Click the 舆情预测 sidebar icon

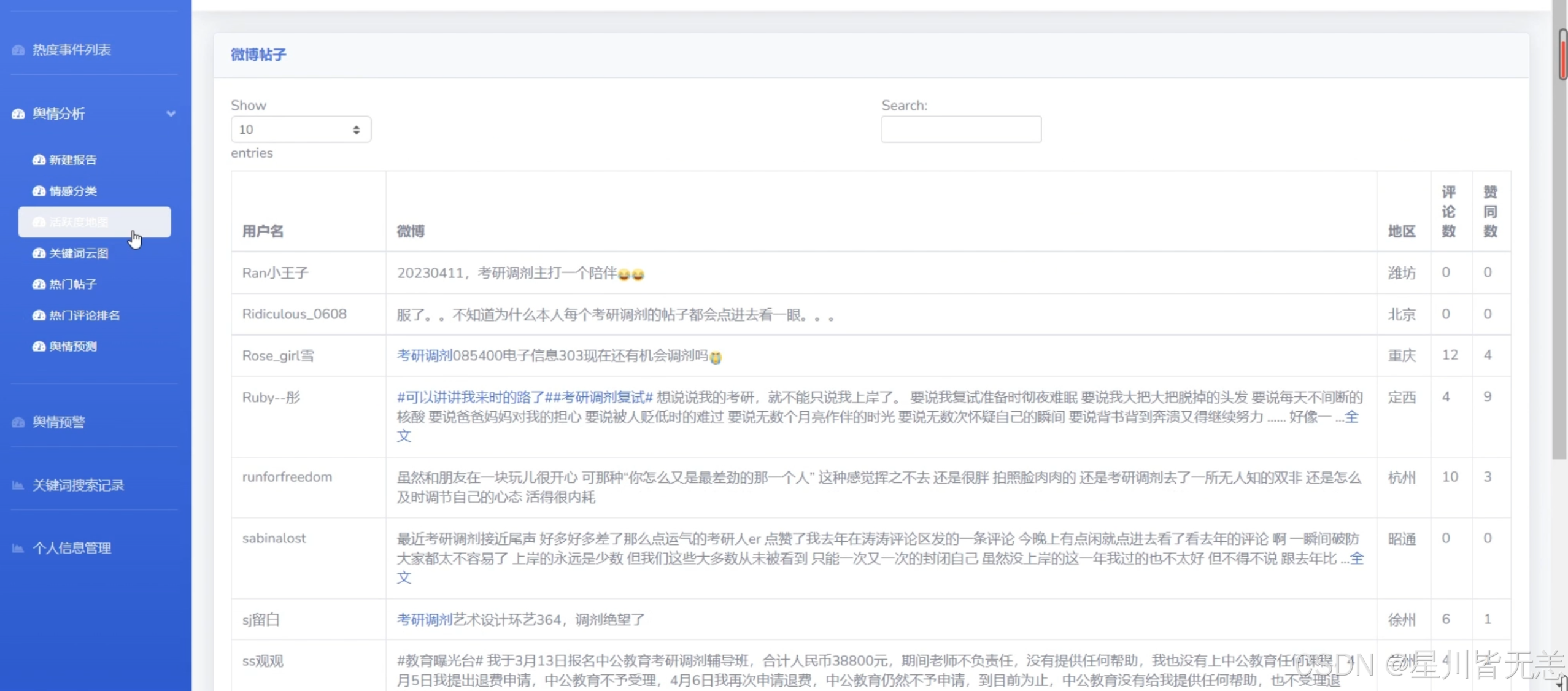tap(39, 347)
